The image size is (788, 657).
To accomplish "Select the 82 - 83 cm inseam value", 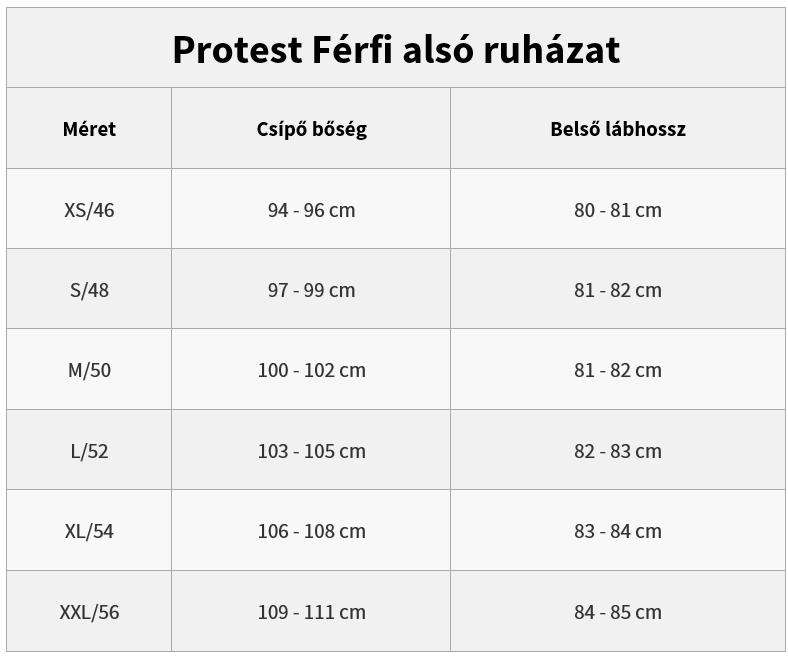I will (617, 451).
